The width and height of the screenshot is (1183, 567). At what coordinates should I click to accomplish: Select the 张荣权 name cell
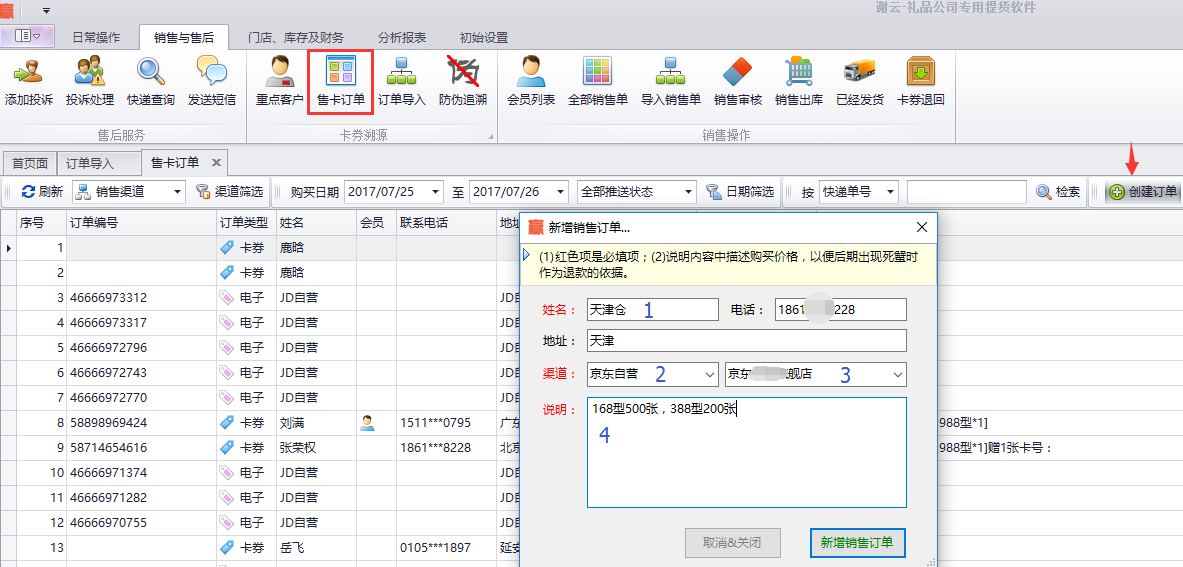[x=316, y=448]
